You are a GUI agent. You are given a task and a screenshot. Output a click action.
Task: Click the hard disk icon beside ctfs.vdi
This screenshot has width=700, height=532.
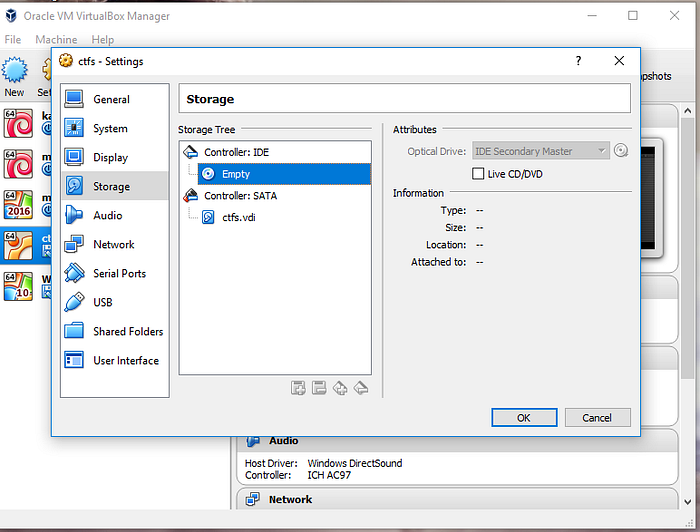point(208,217)
